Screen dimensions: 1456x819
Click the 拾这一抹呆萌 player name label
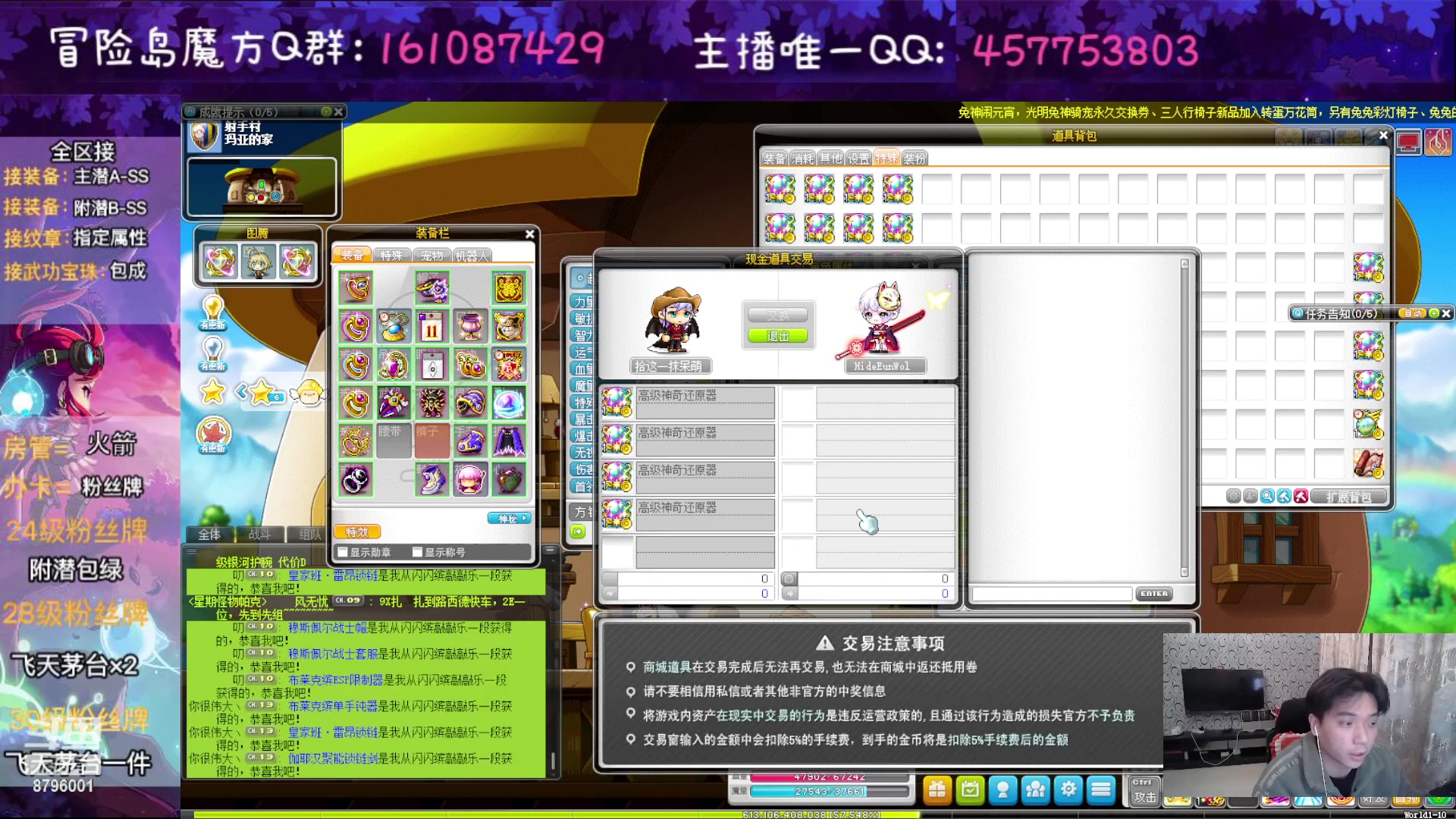[x=669, y=366]
